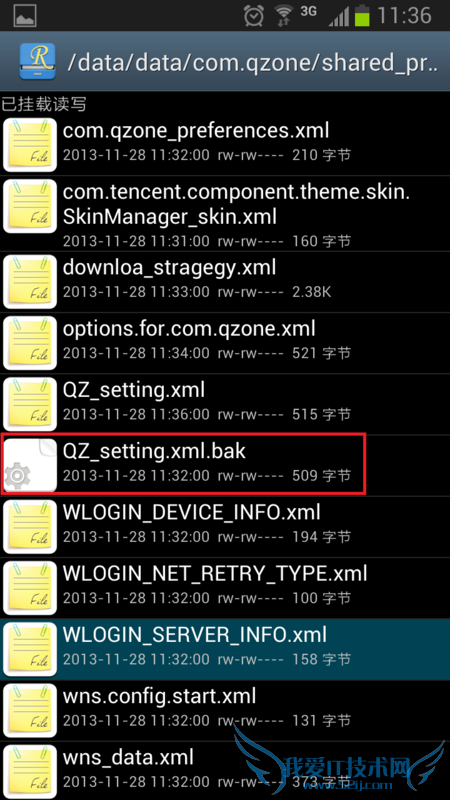Screen dimensions: 450x800
Task: Open QZ_setting.xml file entry
Action: click(225, 405)
